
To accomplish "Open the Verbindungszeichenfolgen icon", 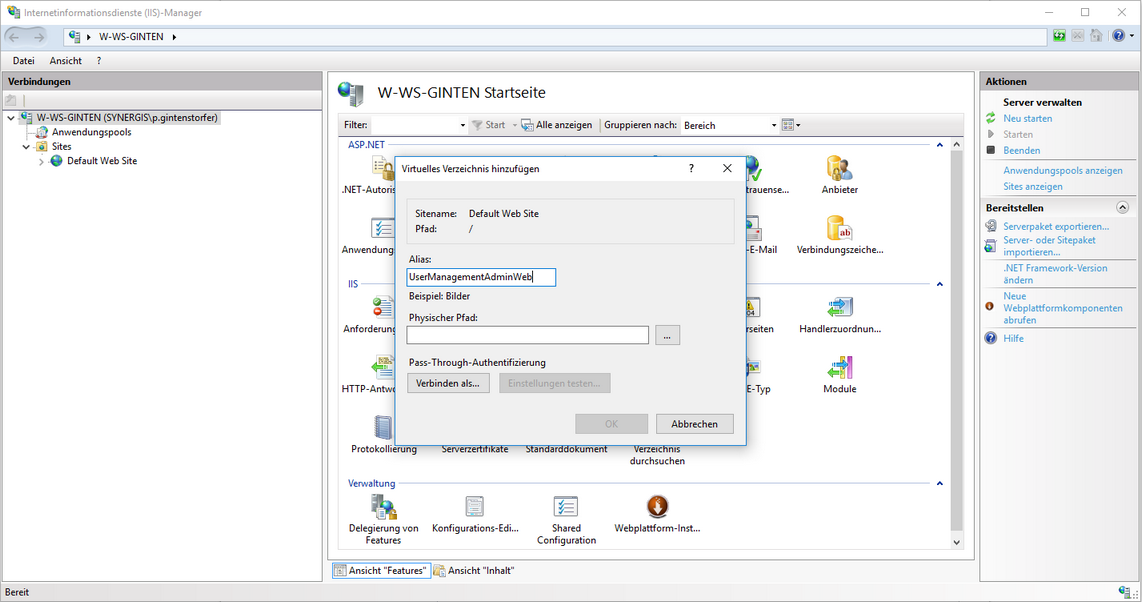I will (839, 230).
